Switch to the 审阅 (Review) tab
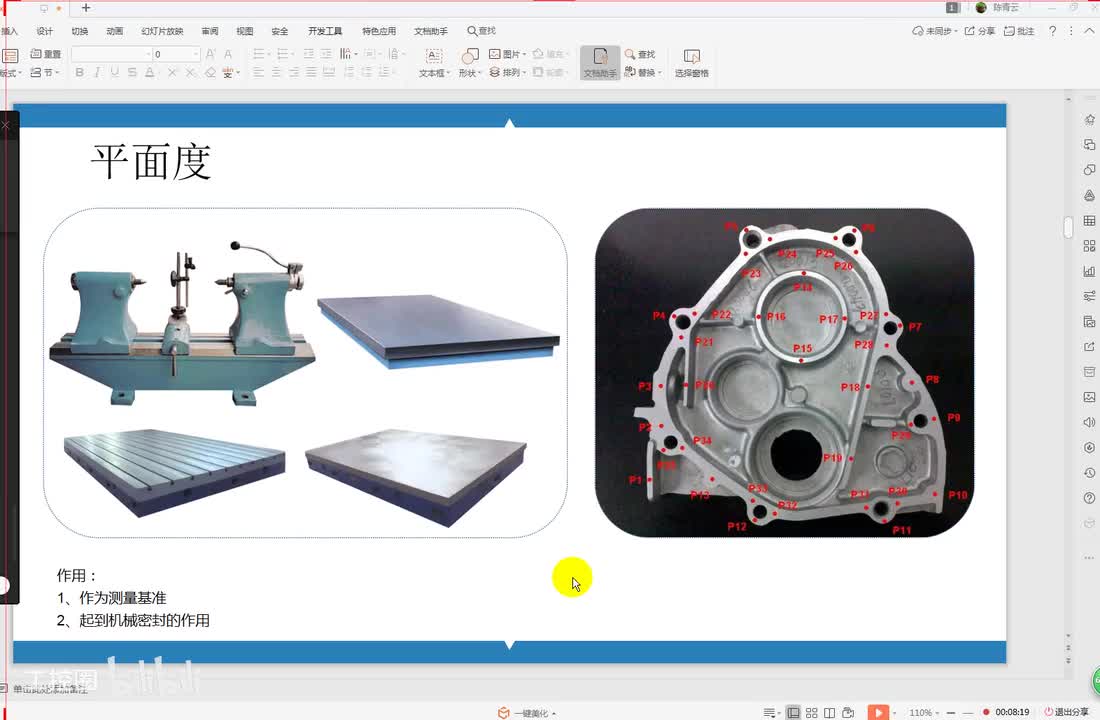This screenshot has width=1100, height=720. pyautogui.click(x=210, y=31)
